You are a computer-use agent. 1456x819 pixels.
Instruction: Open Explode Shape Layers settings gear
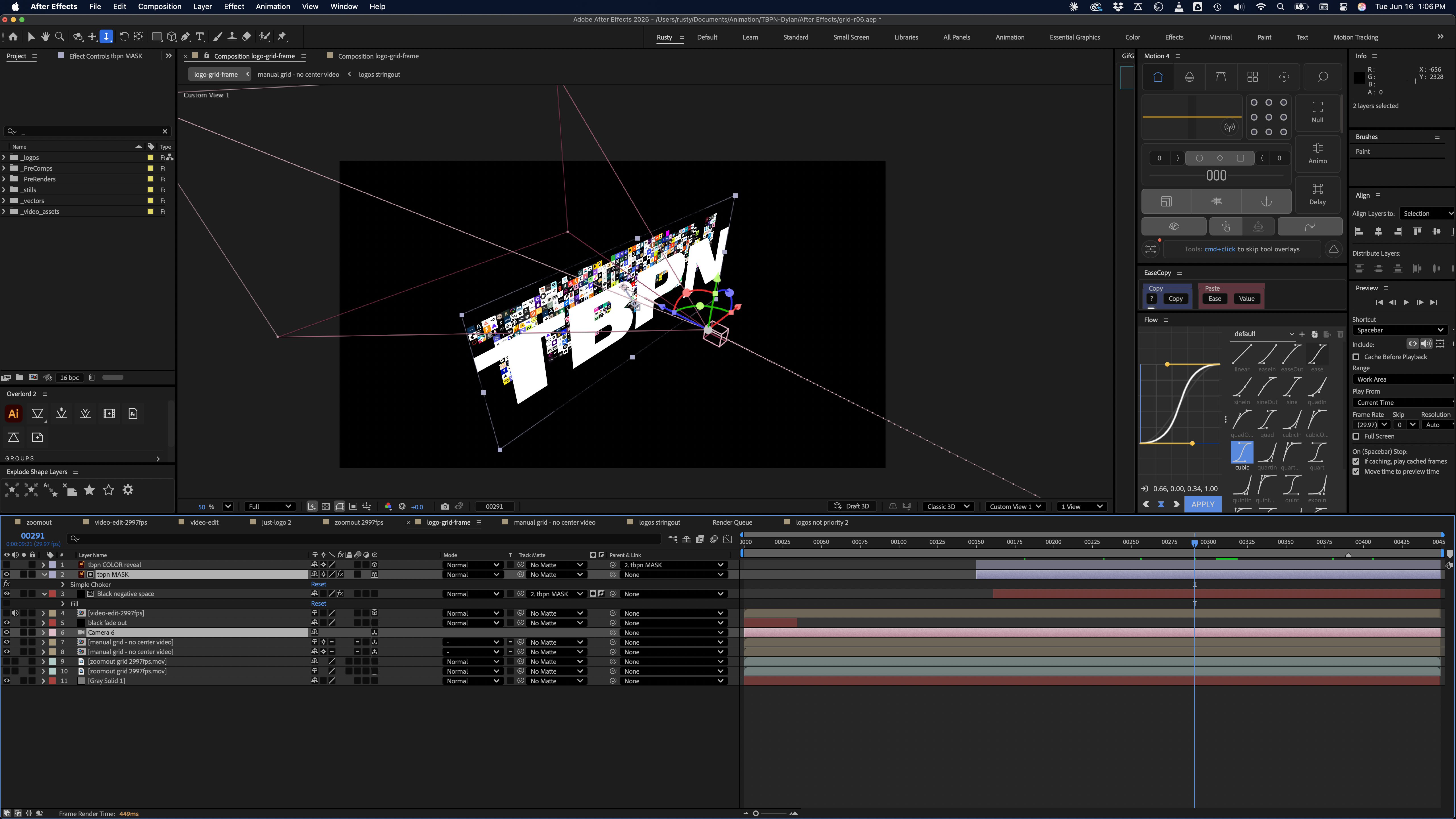[128, 490]
